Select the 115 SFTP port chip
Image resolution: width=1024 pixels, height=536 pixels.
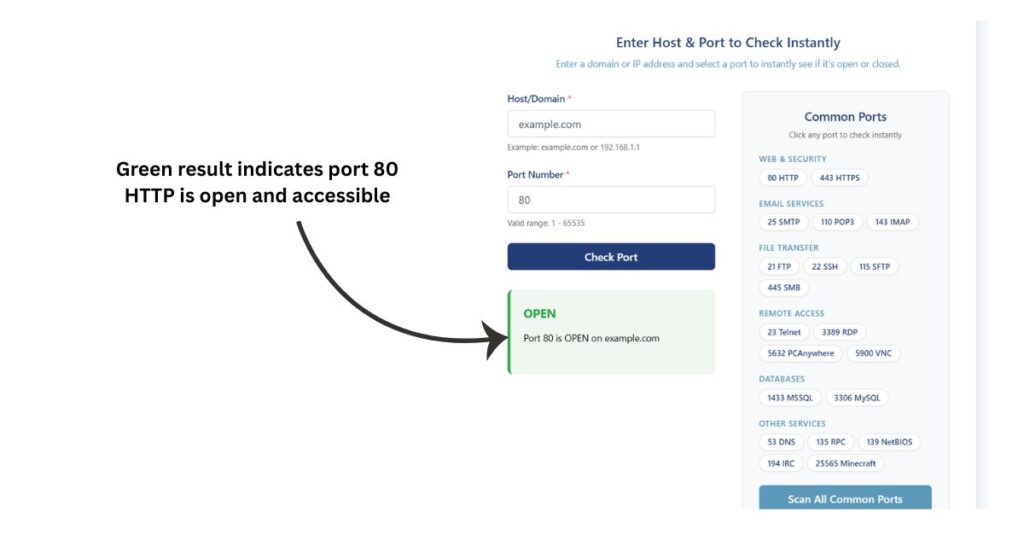point(874,266)
